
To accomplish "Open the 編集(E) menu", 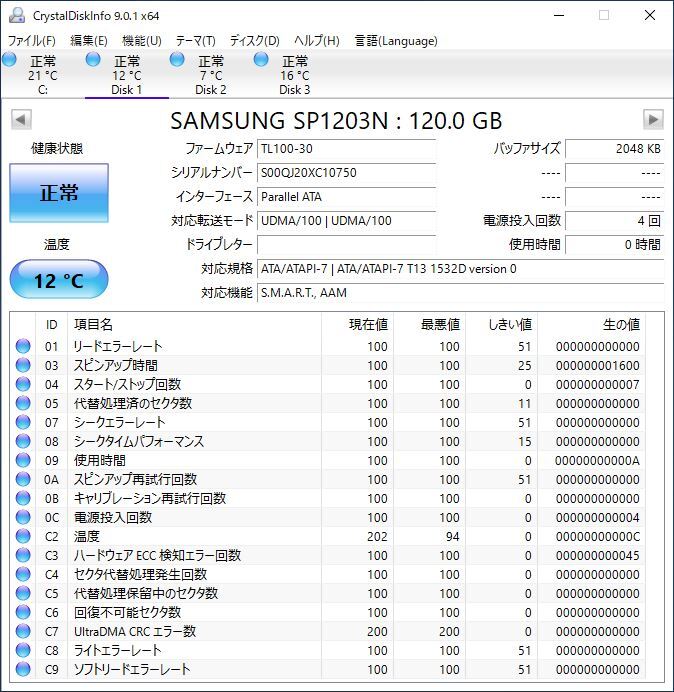I will (x=89, y=41).
